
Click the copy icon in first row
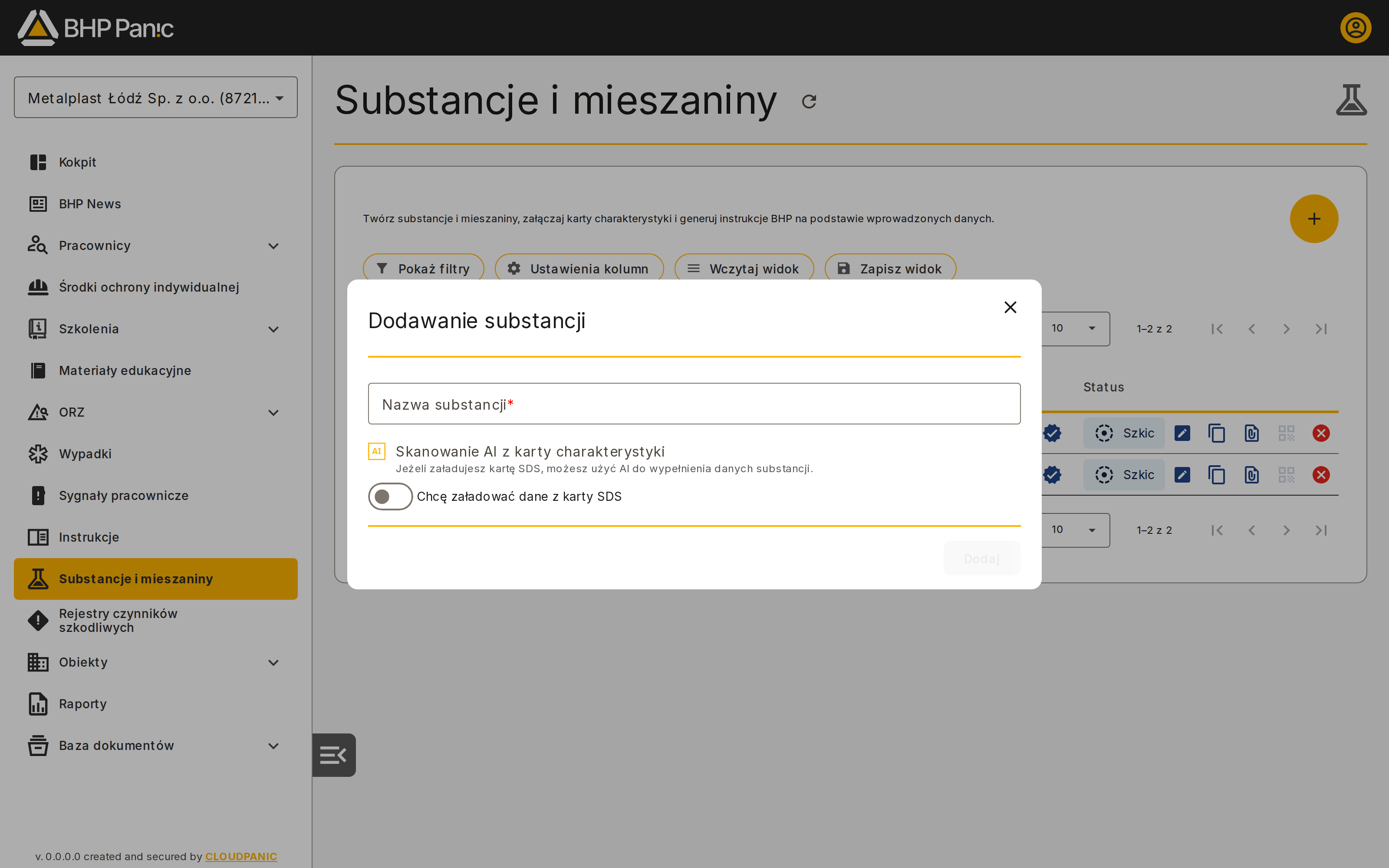[1216, 433]
